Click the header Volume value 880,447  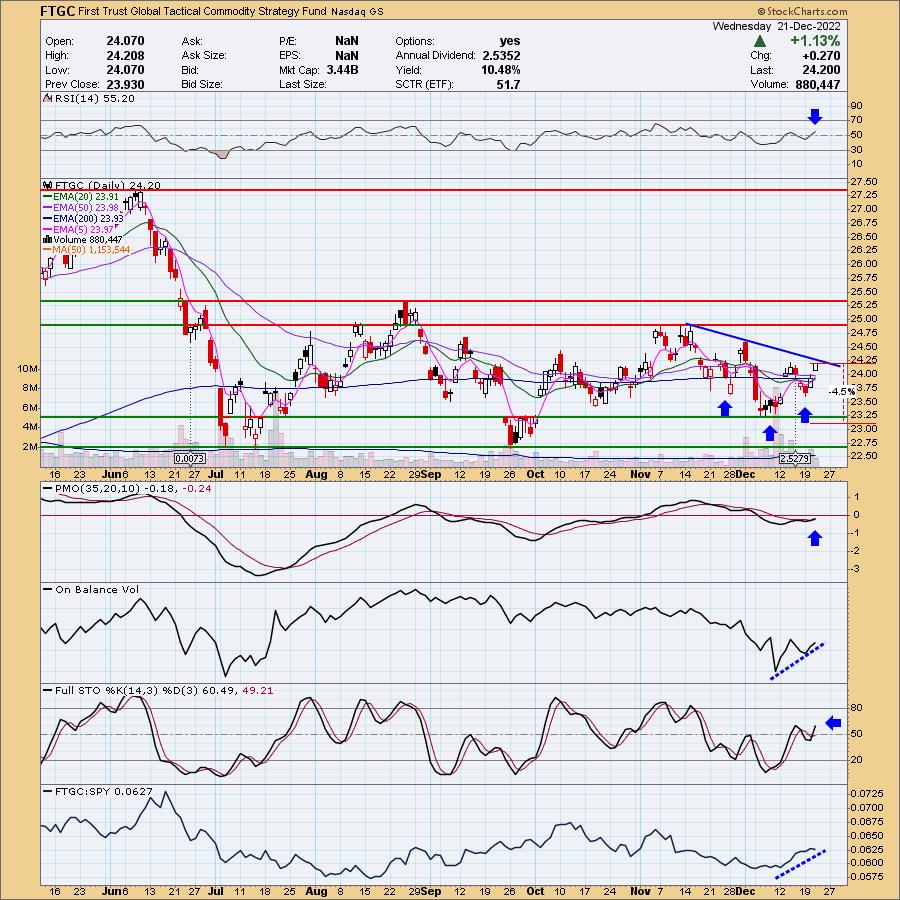817,84
